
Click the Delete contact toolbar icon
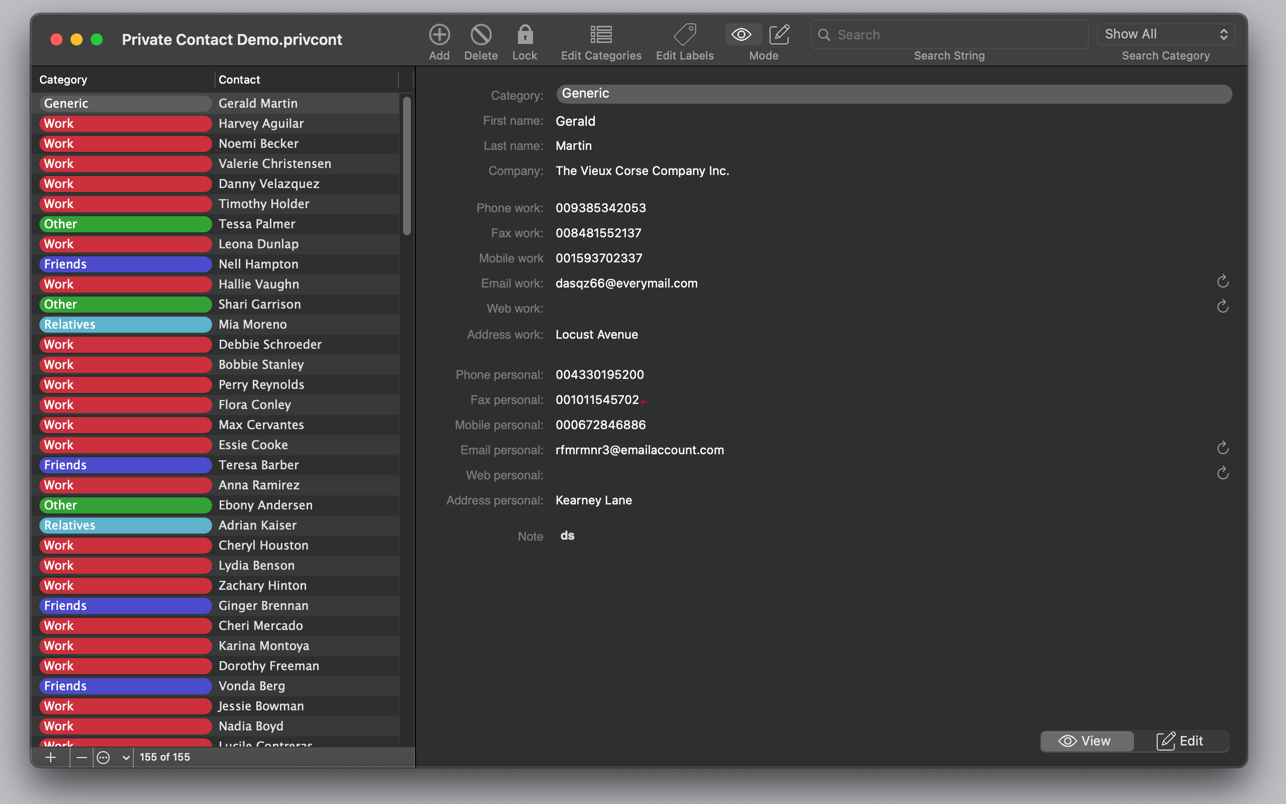point(481,35)
